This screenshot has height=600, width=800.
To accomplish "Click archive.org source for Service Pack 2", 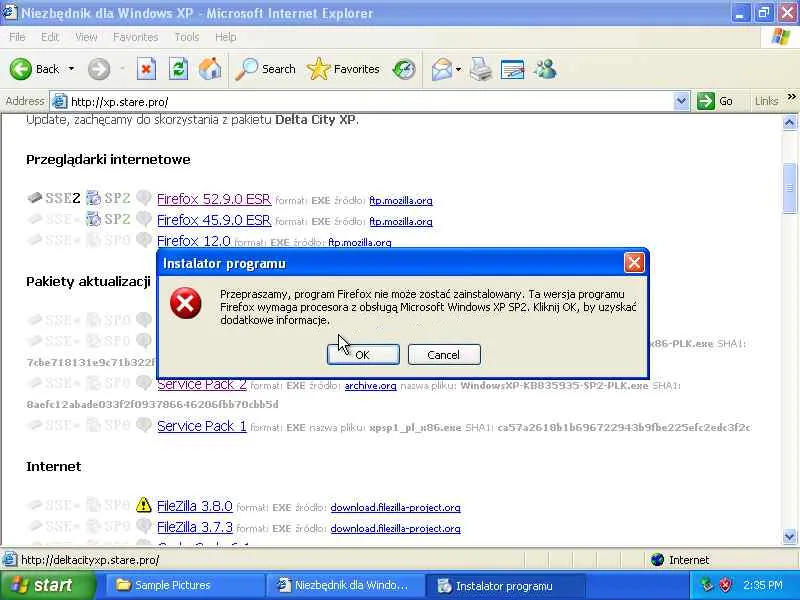I will 370,386.
